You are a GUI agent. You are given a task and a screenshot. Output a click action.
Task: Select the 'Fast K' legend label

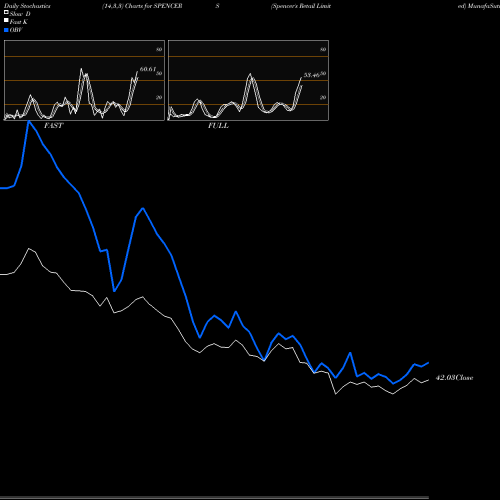click(x=18, y=22)
